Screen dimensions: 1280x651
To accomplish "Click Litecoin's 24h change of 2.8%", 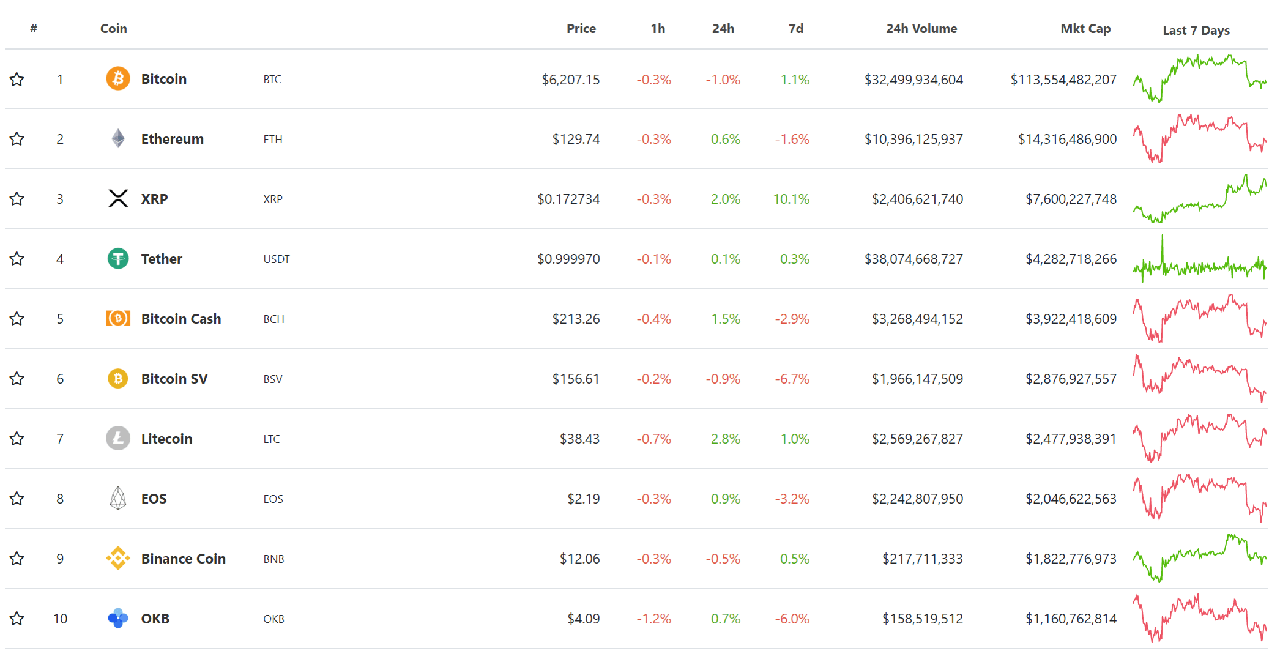I will pyautogui.click(x=726, y=439).
